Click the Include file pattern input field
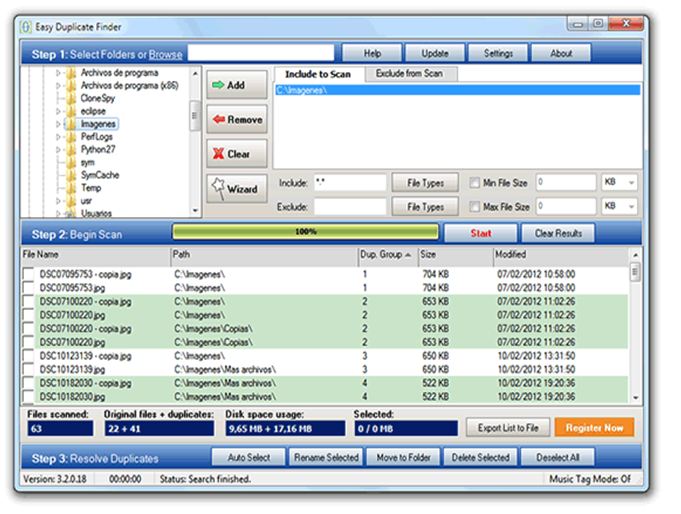Screen dimensions: 681x514 (349, 183)
